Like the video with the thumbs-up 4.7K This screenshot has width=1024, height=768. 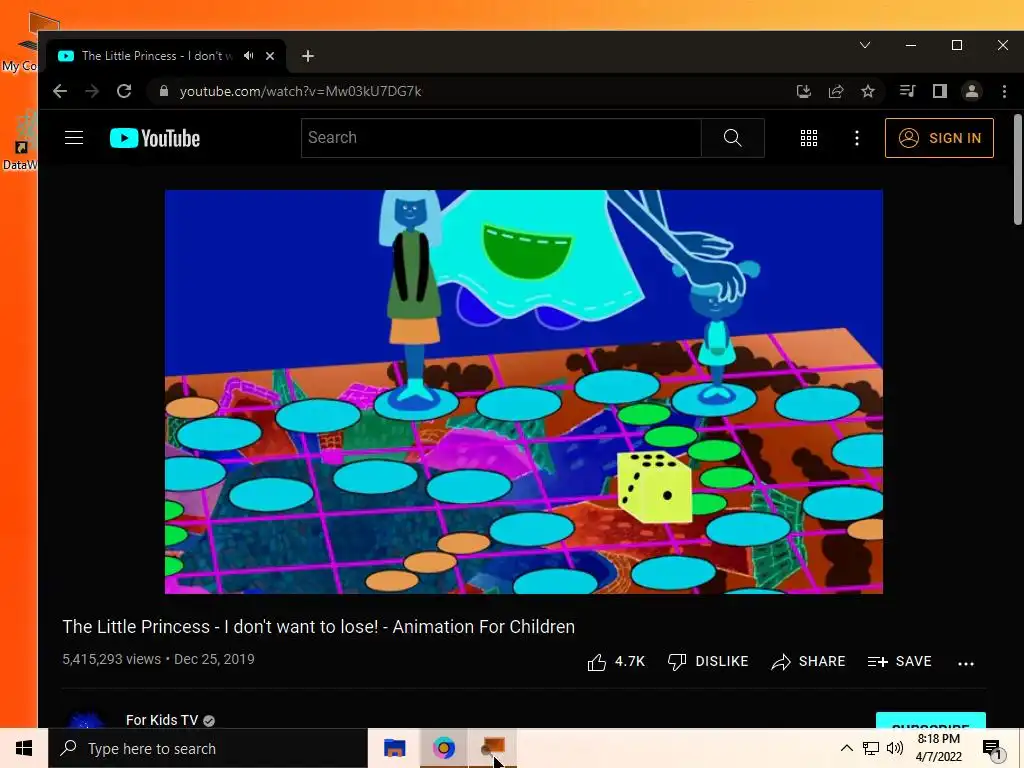(x=616, y=662)
